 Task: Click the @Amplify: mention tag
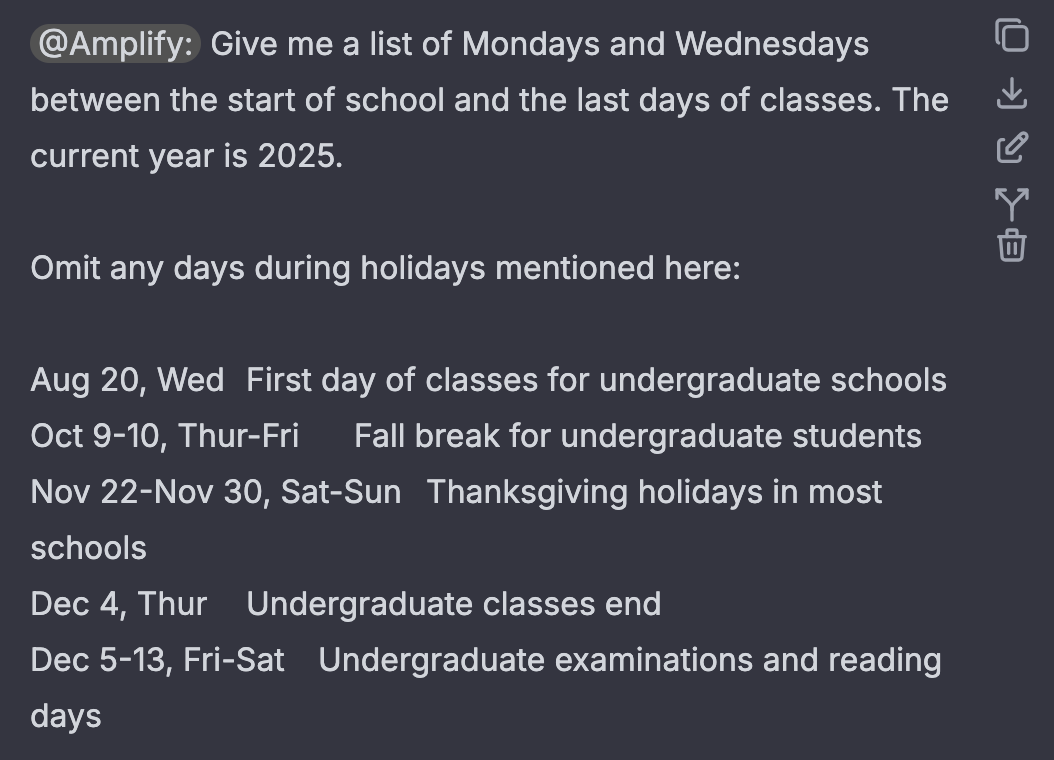[116, 44]
